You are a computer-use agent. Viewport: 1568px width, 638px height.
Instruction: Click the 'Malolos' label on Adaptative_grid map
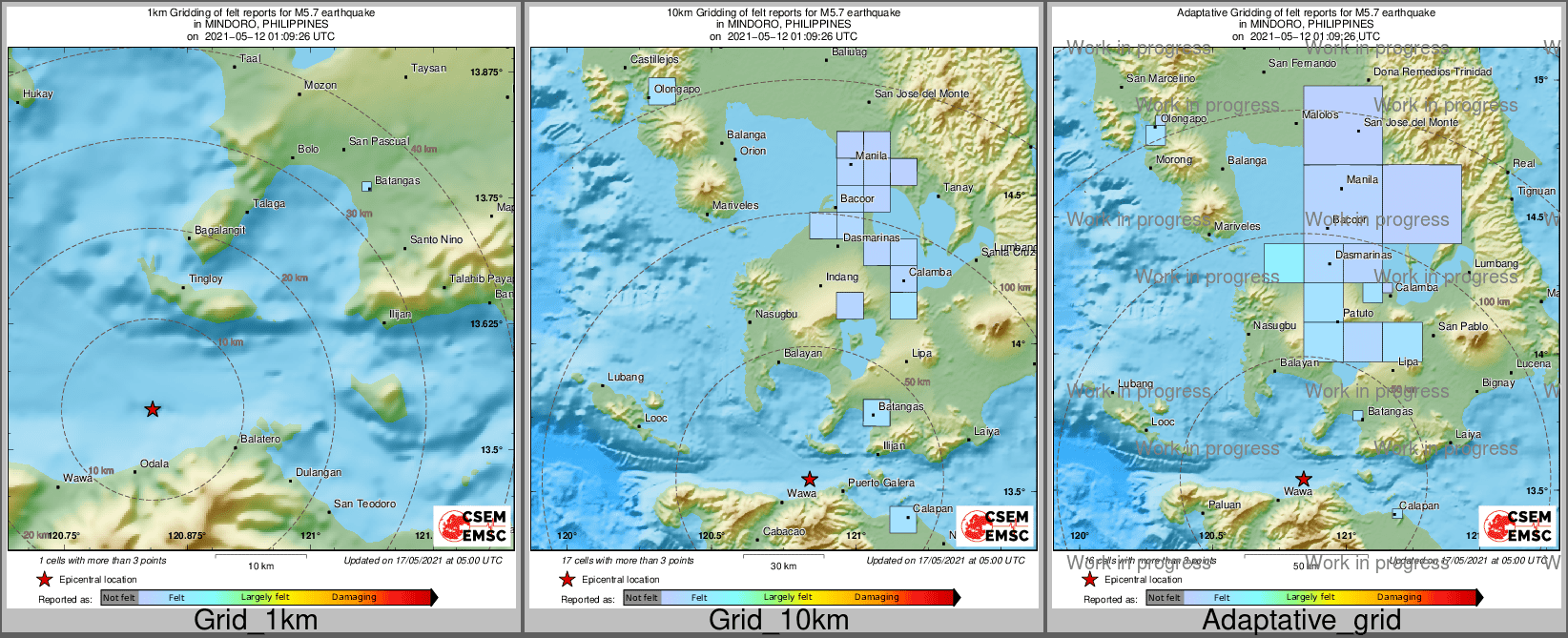coord(1321,114)
